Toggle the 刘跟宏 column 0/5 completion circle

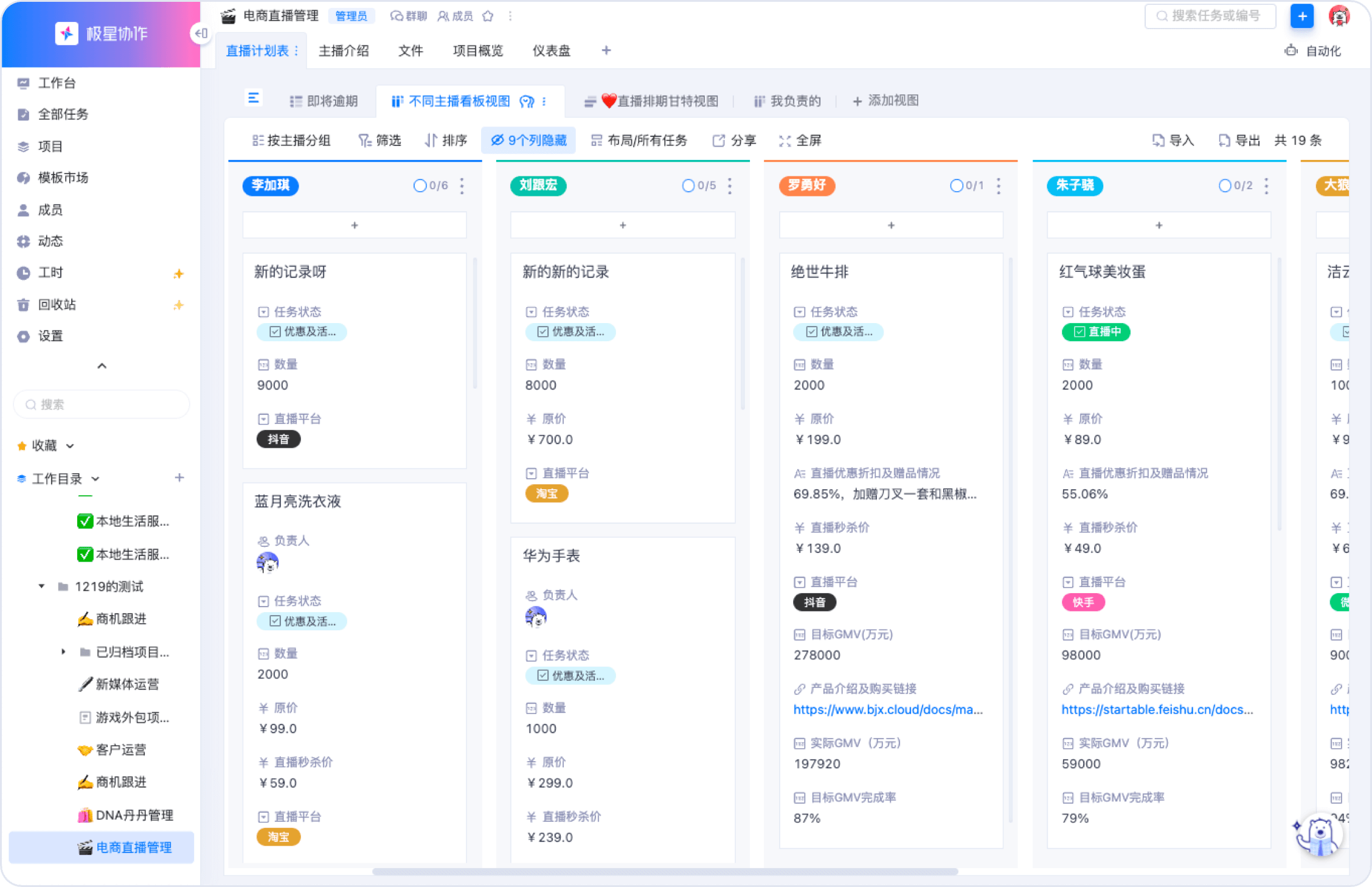click(688, 186)
